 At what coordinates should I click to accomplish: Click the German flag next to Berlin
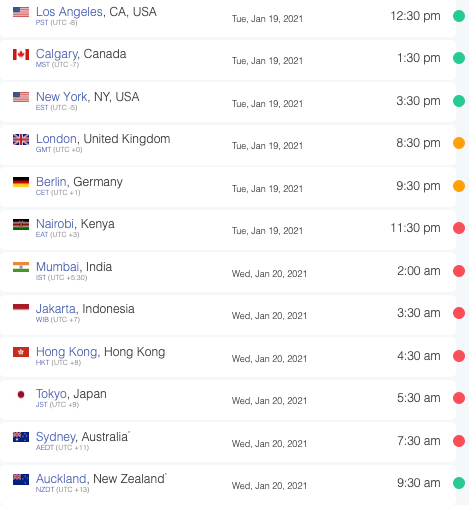(x=21, y=182)
